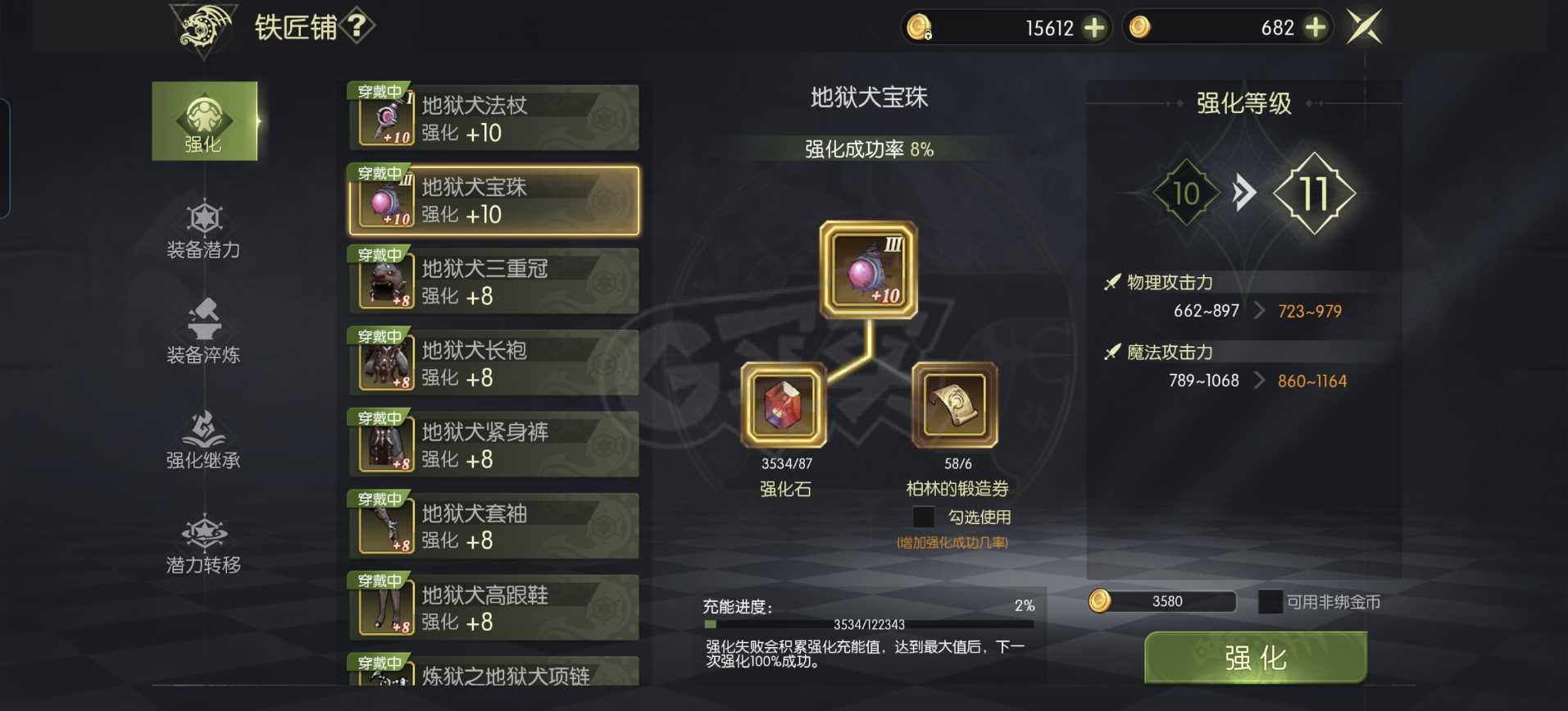Select 地狱犬高跟鞋 from the list
Image resolution: width=1568 pixels, height=711 pixels.
point(494,607)
